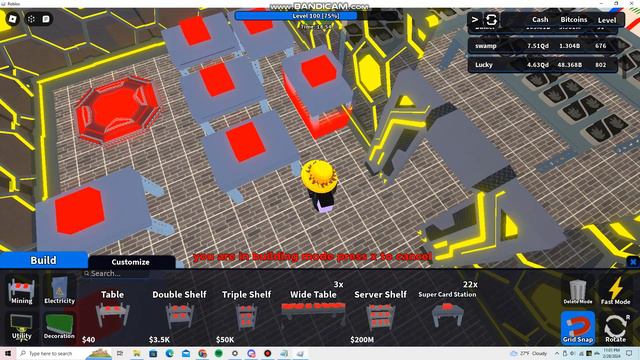Select the Electricity category icon
Viewport: 640px width, 360px height.
59,291
